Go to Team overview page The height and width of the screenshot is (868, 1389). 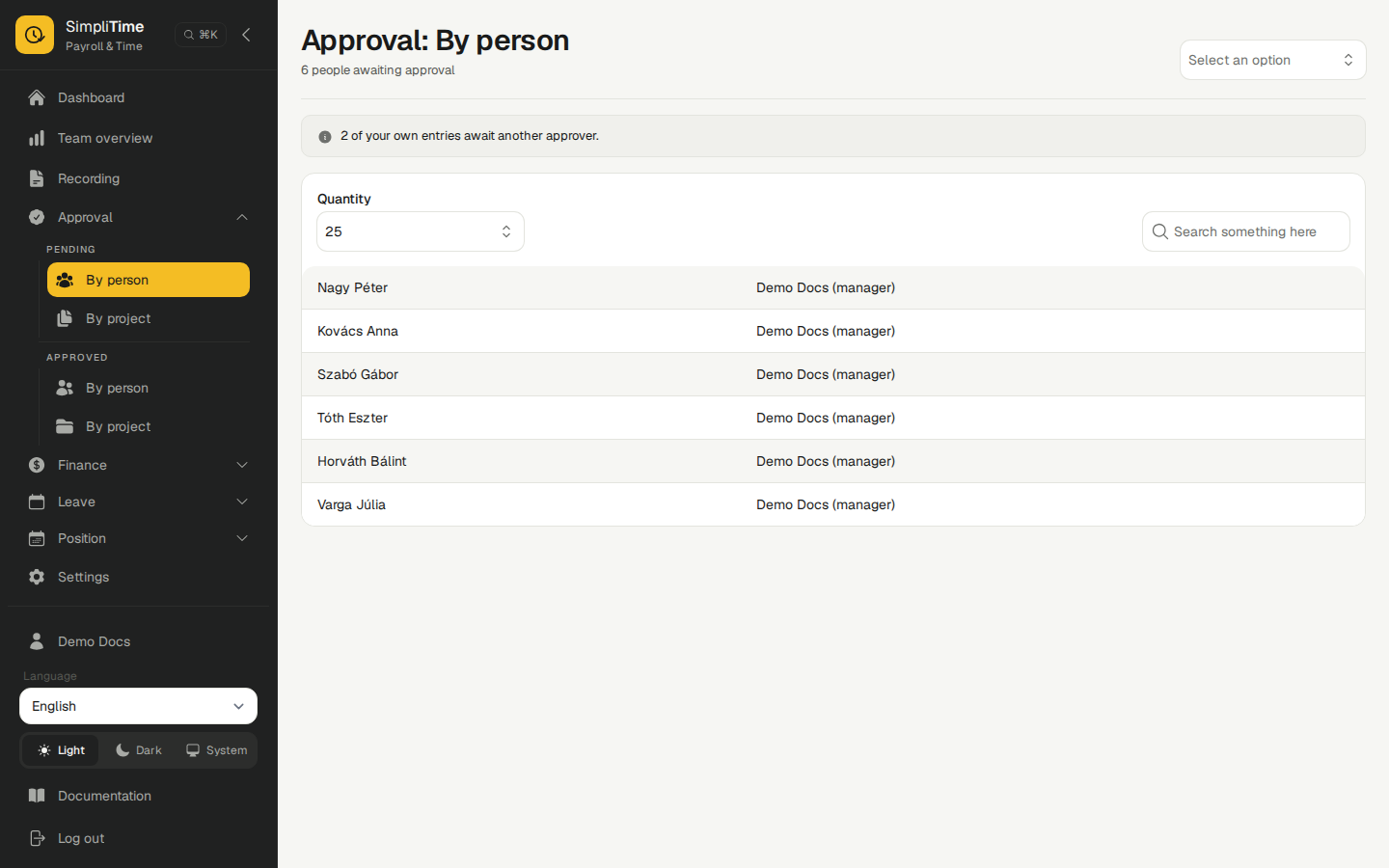pos(139,138)
